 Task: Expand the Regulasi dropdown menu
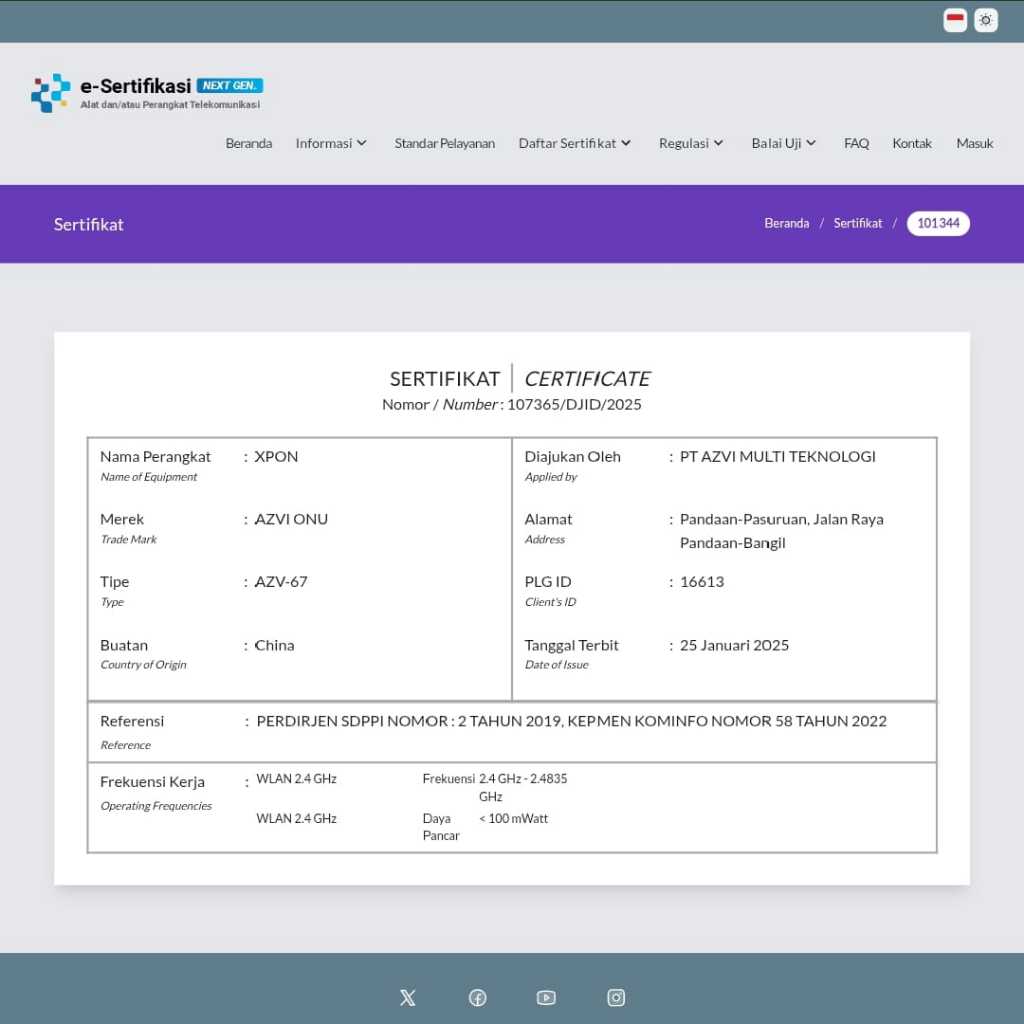(x=691, y=143)
